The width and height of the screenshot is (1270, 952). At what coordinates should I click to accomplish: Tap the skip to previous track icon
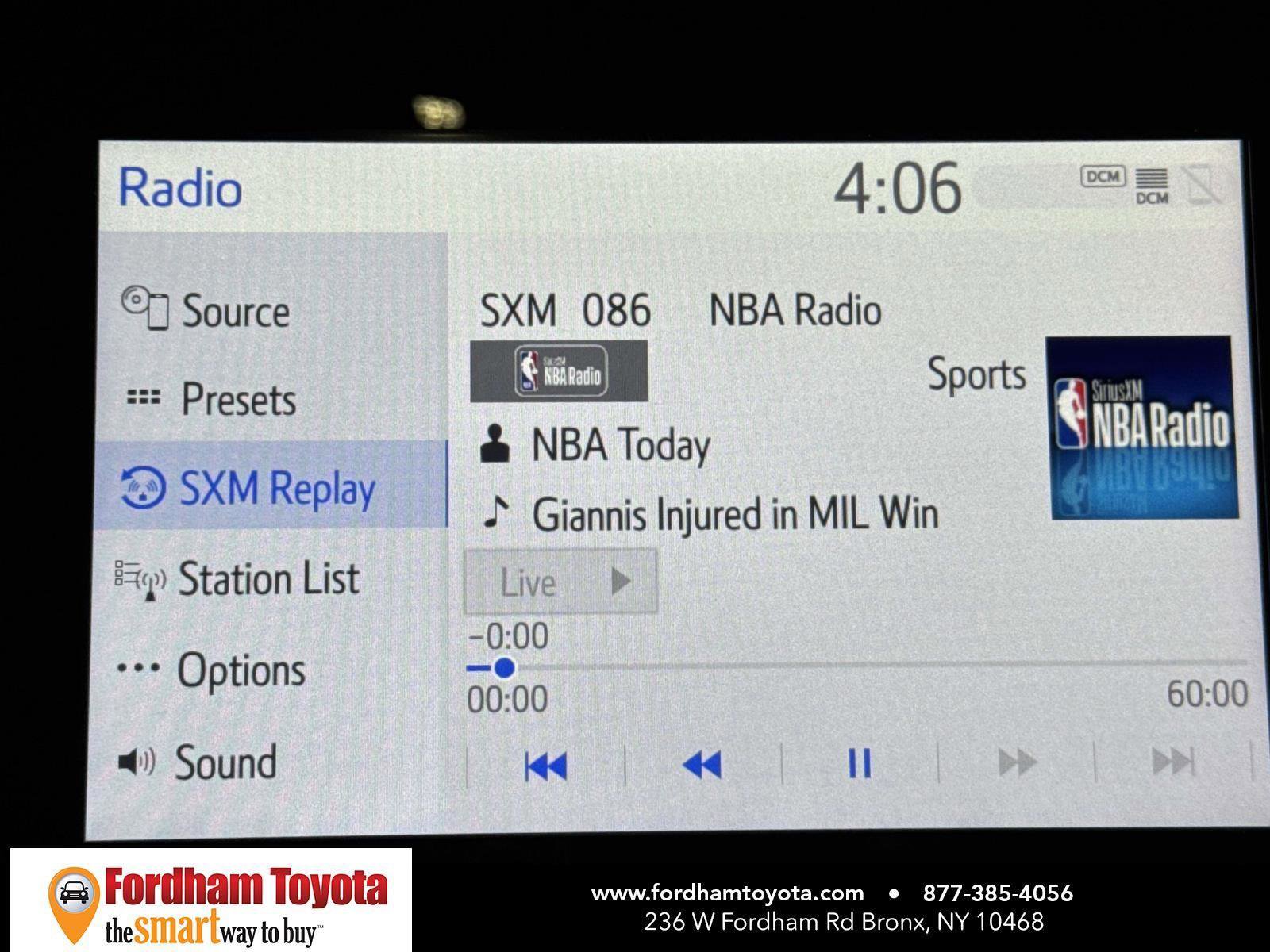click(x=546, y=766)
